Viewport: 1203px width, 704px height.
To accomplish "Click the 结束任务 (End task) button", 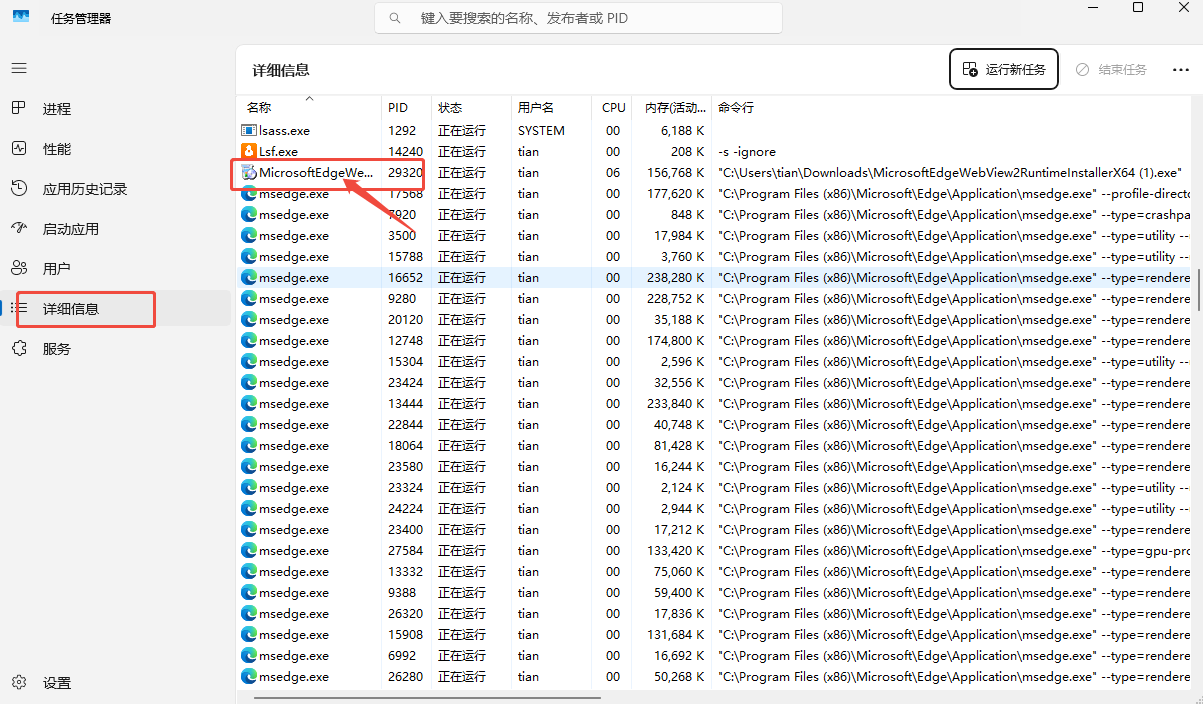I will click(x=1111, y=69).
